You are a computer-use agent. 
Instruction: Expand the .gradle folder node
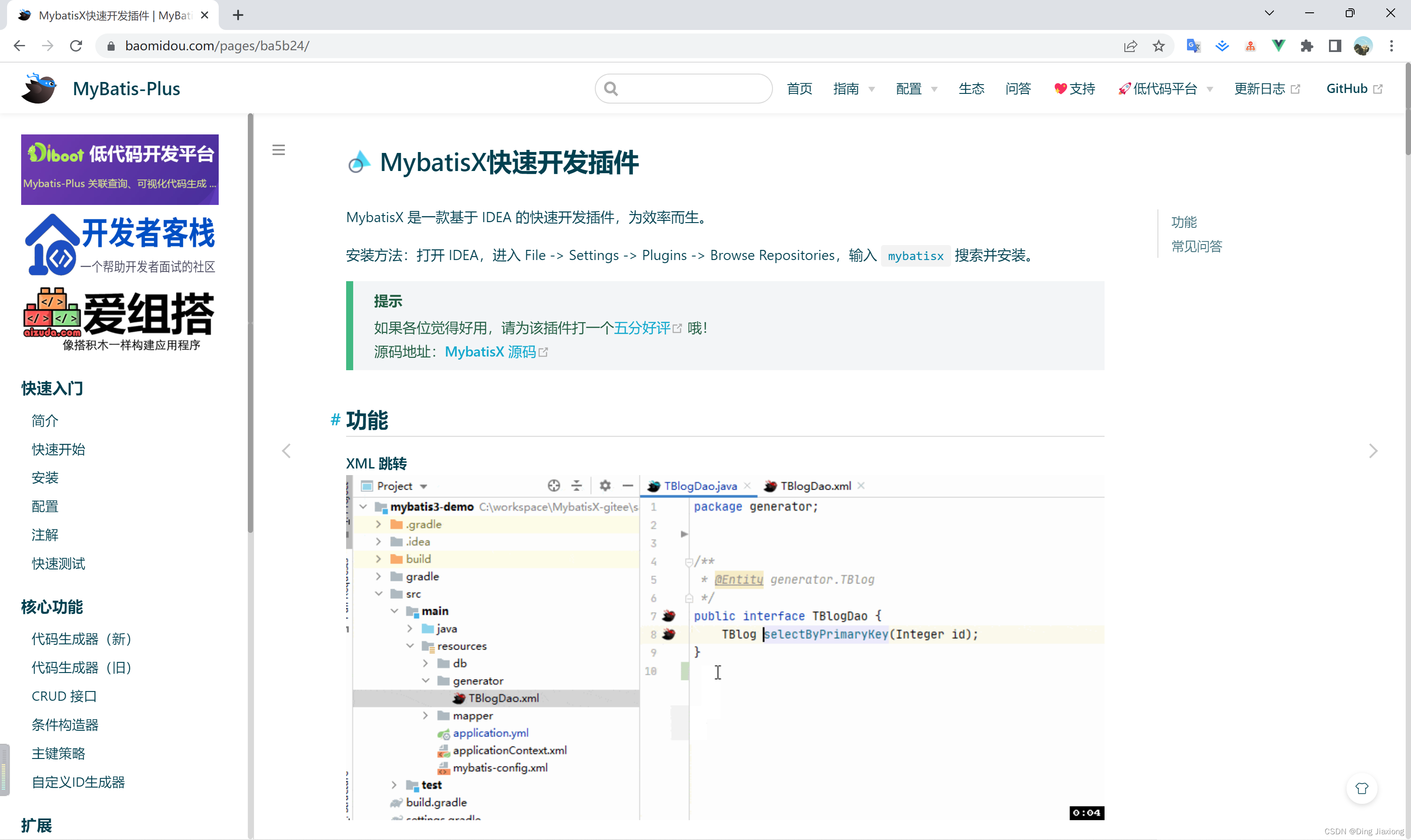pos(378,524)
